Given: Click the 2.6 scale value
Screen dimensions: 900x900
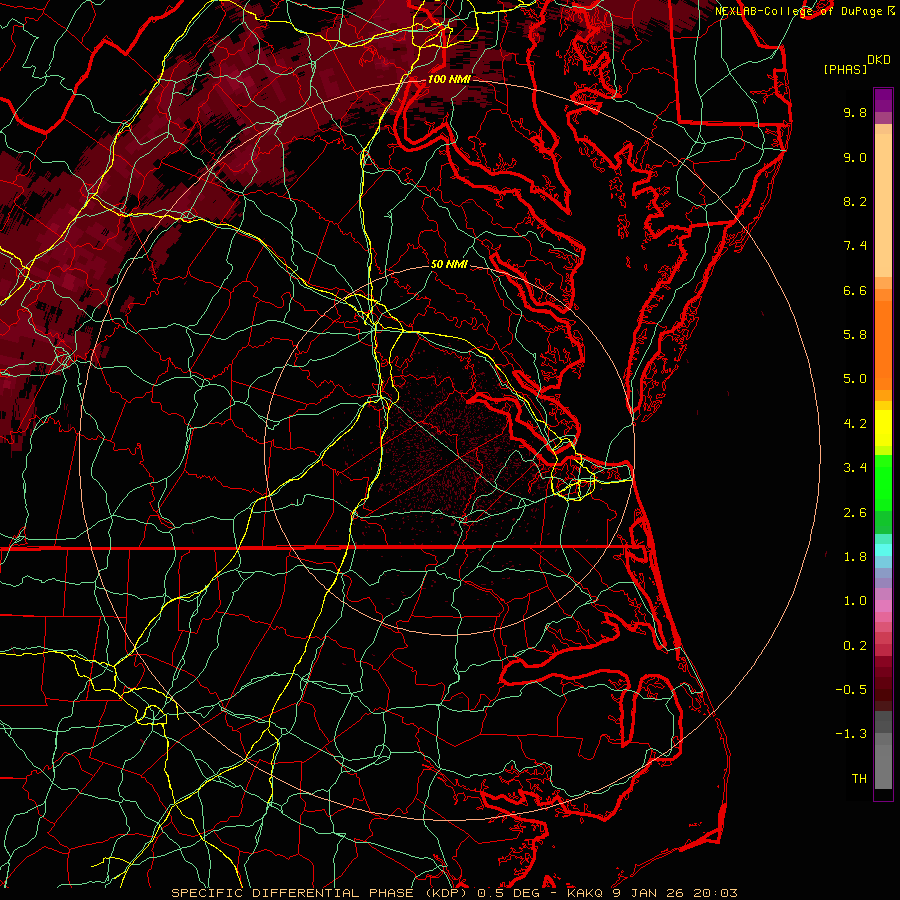Looking at the screenshot, I should click(x=855, y=513).
